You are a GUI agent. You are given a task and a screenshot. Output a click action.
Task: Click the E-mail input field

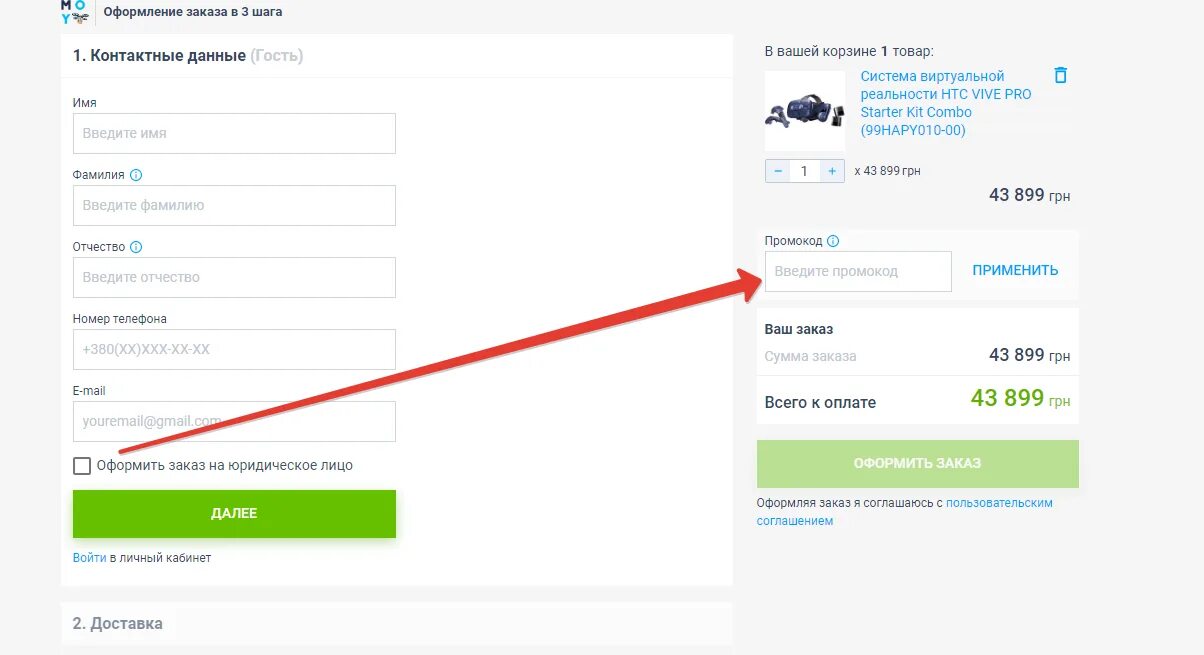coord(234,421)
